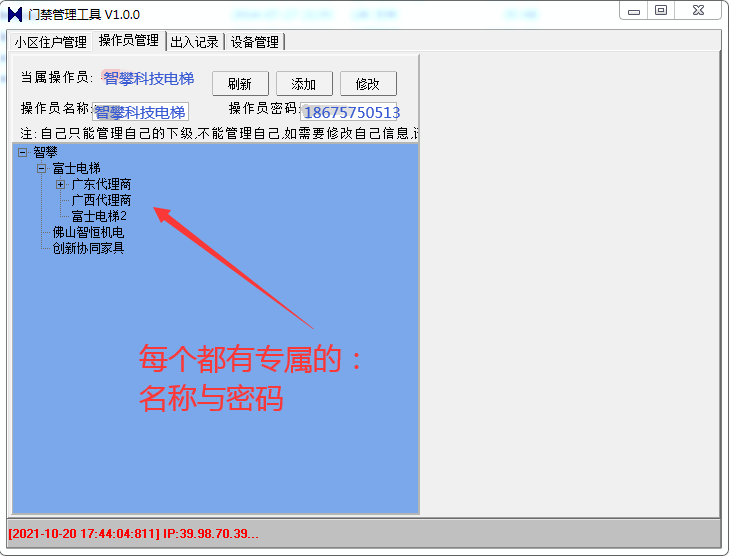
Task: Select the 操作员管理 tab
Action: click(x=129, y=41)
